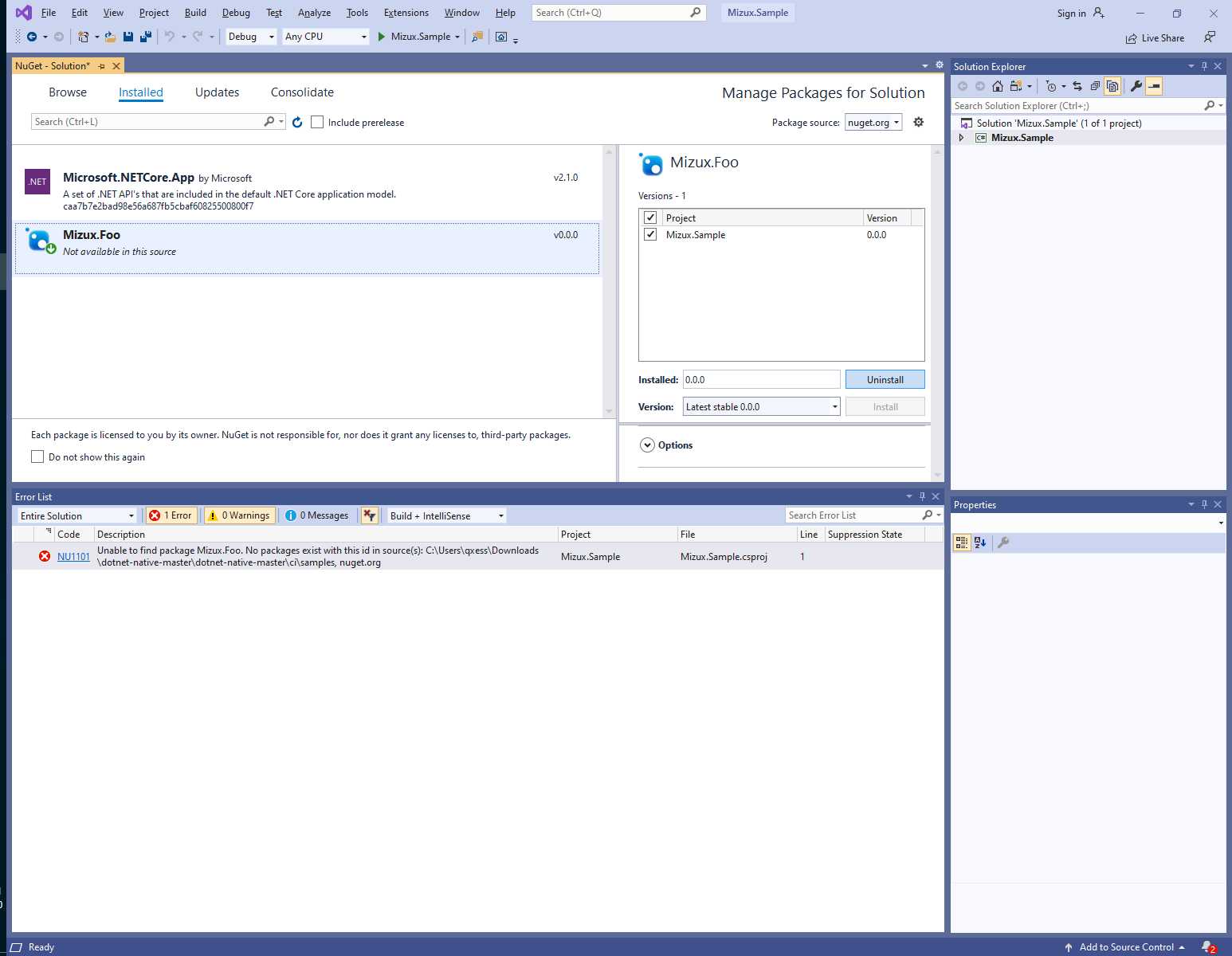The image size is (1232, 956).
Task: Click Add to Source Control
Action: pyautogui.click(x=1126, y=947)
